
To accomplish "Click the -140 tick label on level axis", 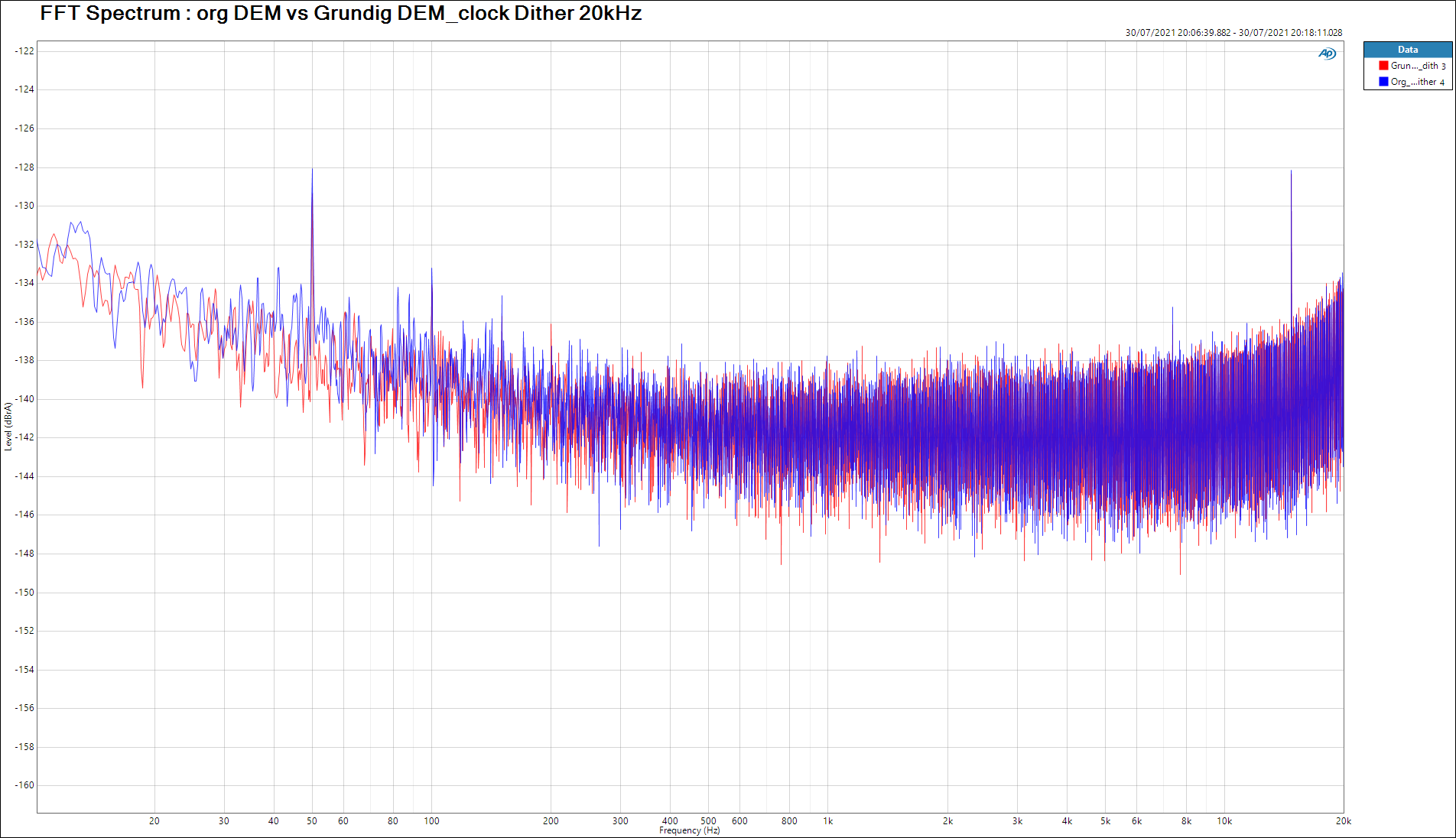I will 24,399.
